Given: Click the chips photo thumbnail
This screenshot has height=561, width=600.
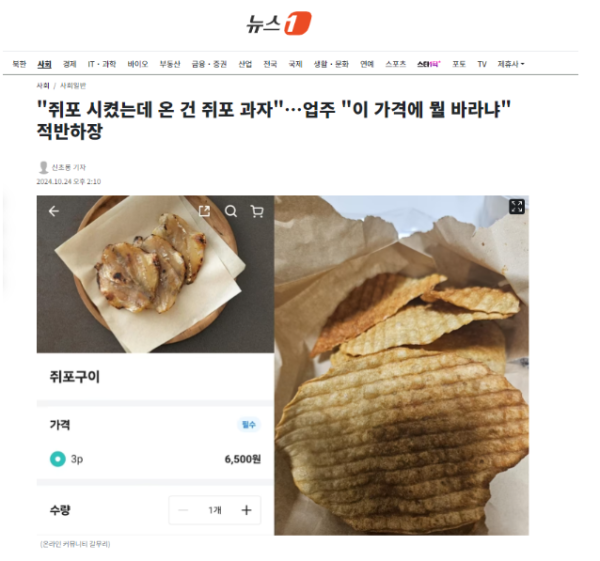Looking at the screenshot, I should pos(401,365).
